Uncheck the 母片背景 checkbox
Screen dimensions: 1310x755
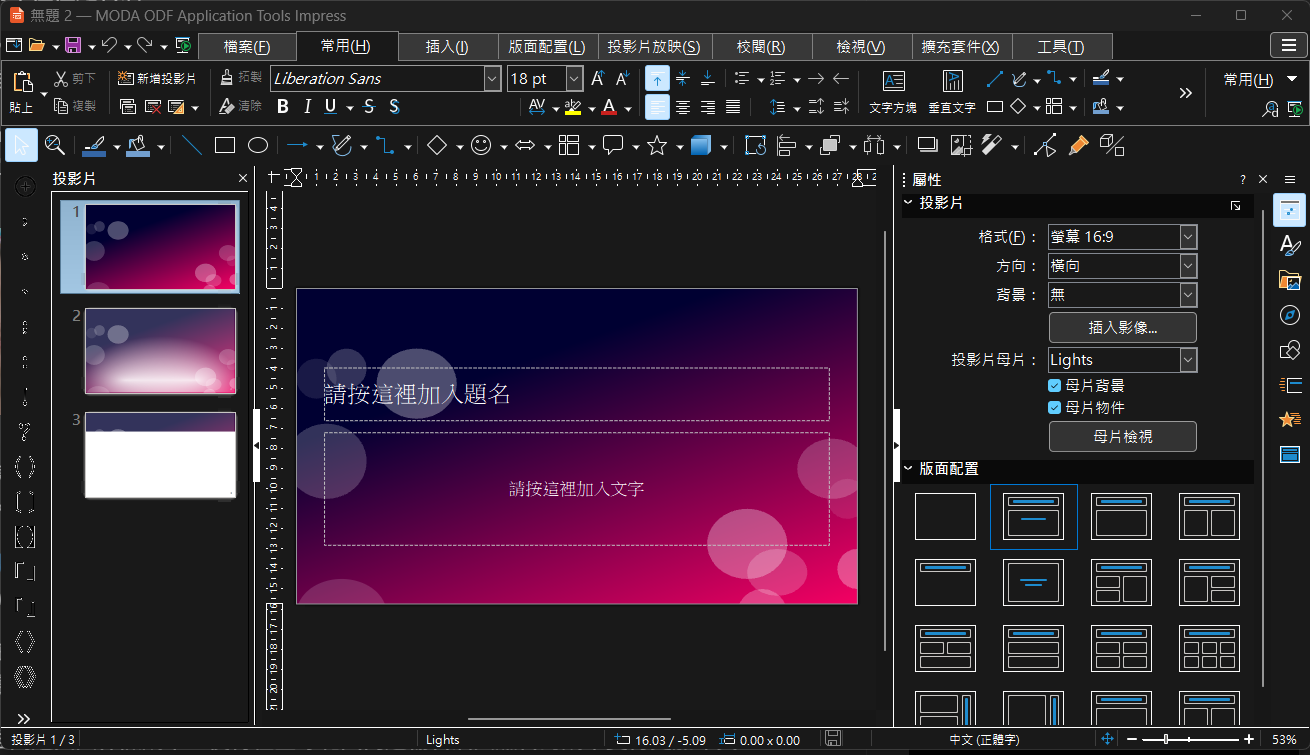1054,385
